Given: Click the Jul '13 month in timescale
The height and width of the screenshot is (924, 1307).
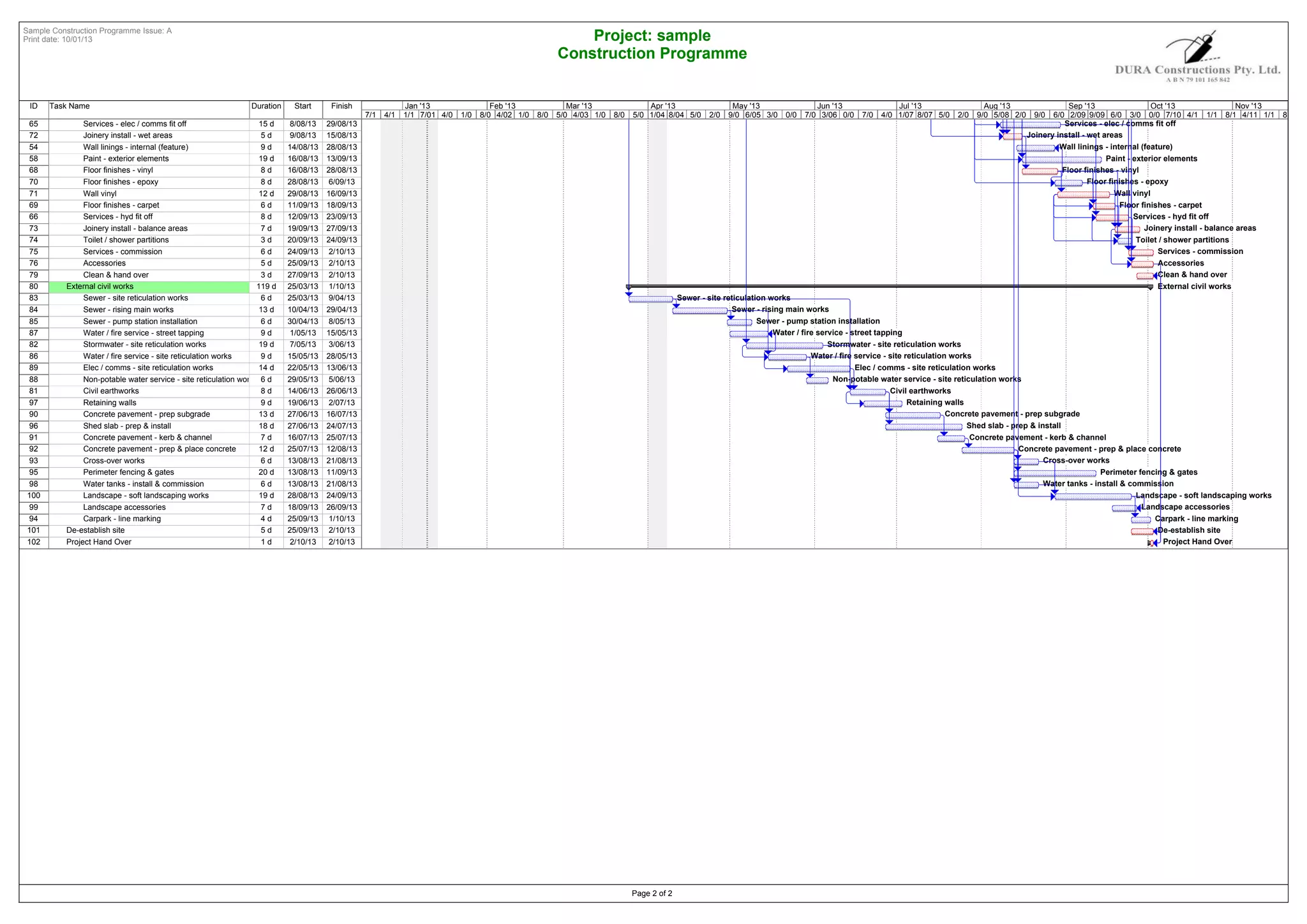Looking at the screenshot, I should pos(910,106).
